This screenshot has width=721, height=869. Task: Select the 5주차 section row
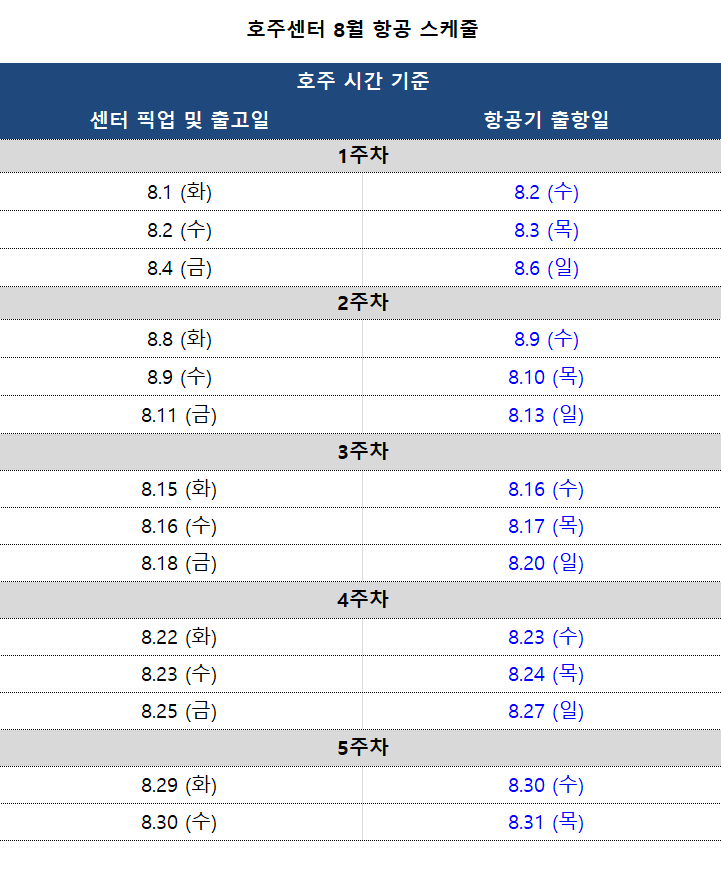point(360,748)
